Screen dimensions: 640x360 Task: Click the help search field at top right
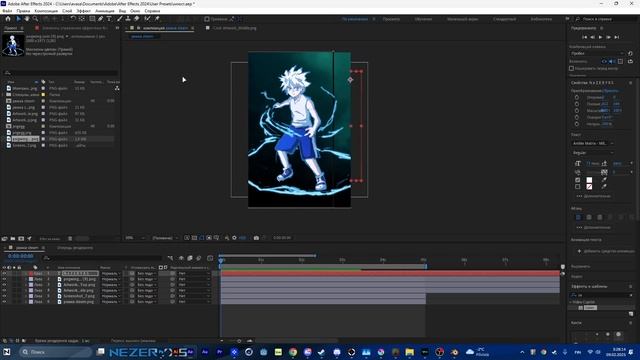coord(605,19)
